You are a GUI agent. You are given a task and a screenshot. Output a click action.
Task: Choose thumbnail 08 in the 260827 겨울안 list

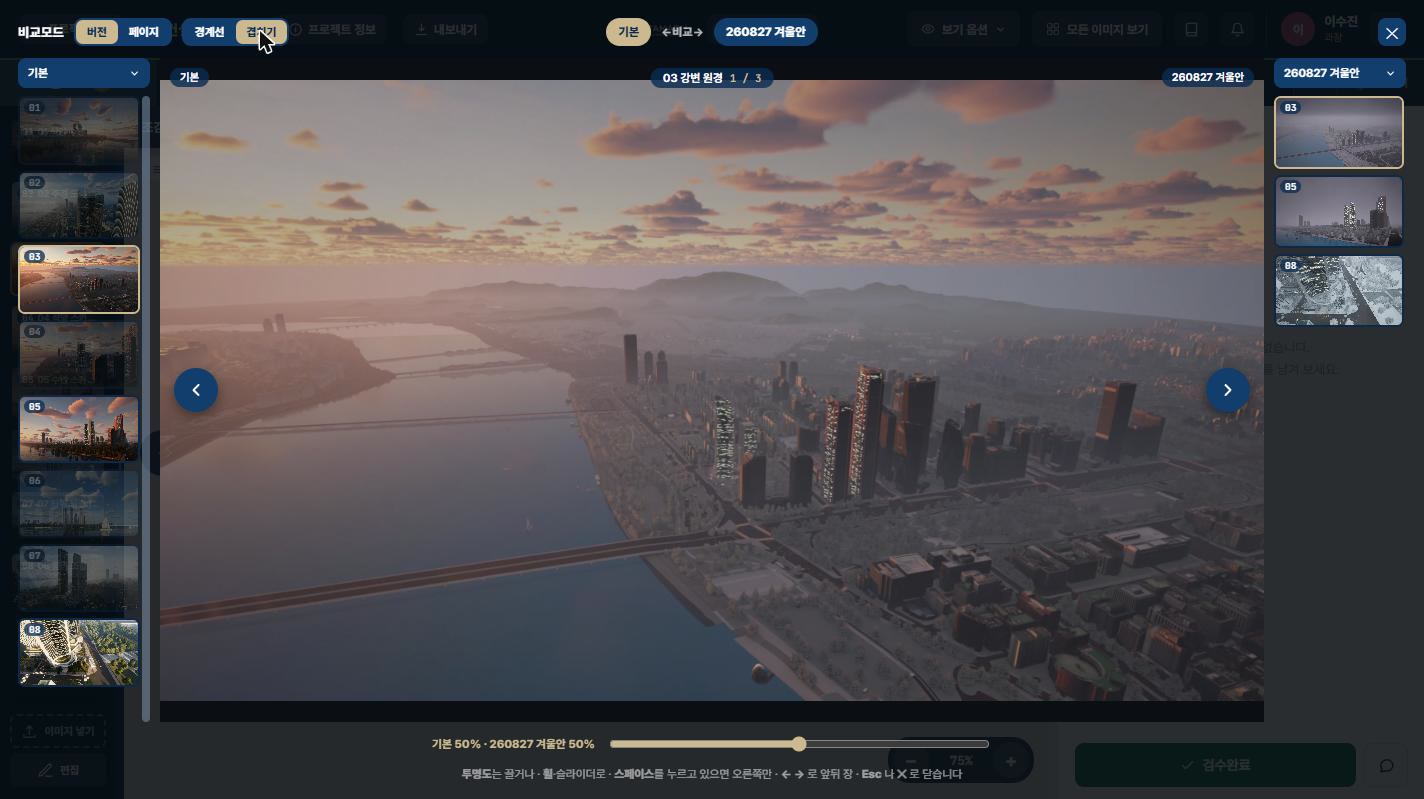point(1339,290)
